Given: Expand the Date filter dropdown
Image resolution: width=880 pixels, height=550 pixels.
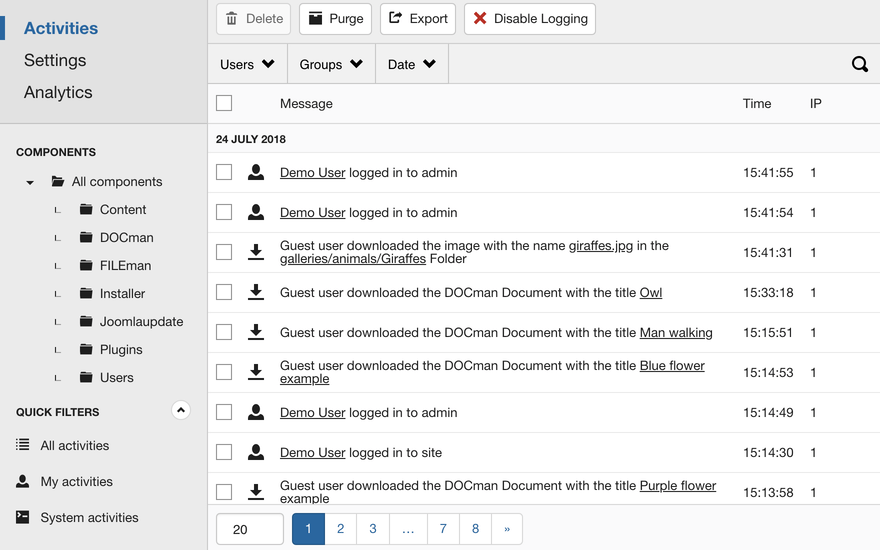Looking at the screenshot, I should click(x=411, y=64).
